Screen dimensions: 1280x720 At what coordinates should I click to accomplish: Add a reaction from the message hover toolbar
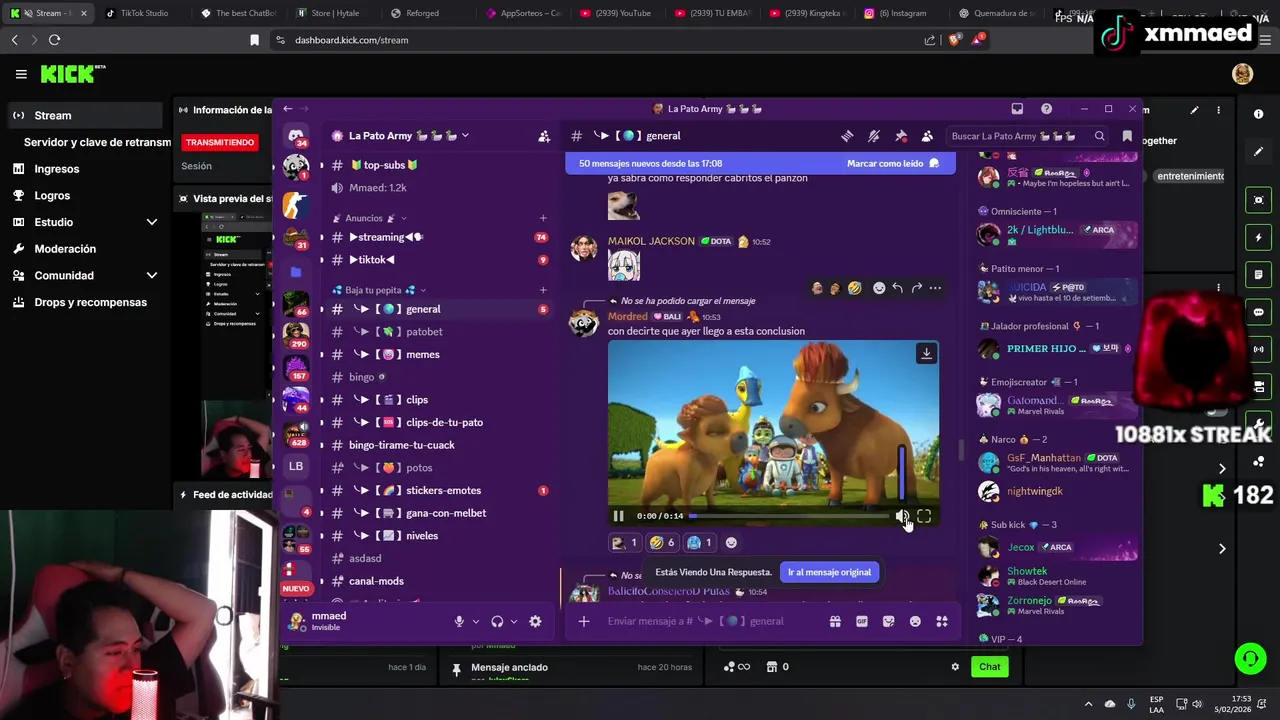tap(879, 288)
